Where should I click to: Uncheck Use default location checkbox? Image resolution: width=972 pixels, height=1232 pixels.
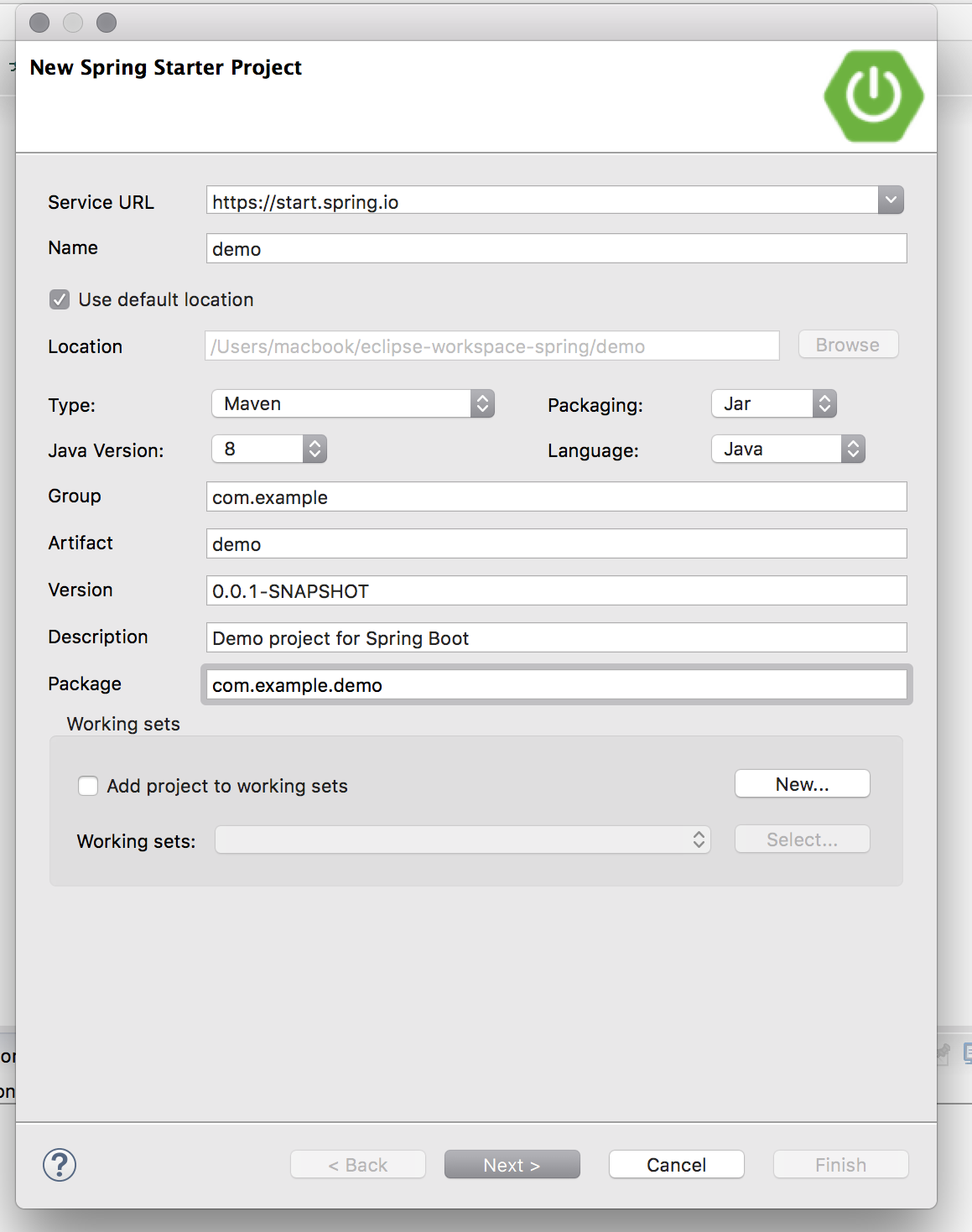point(60,299)
